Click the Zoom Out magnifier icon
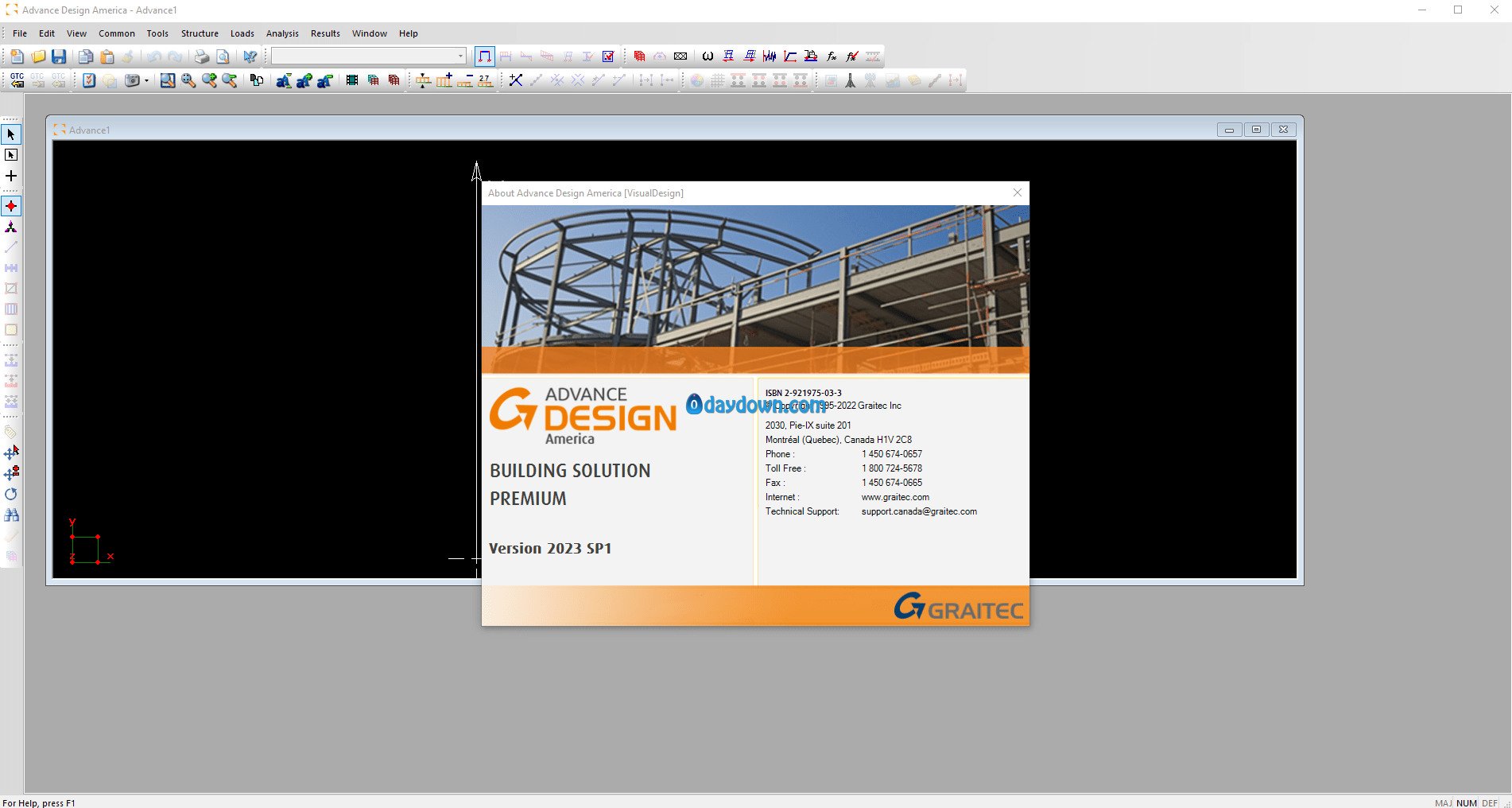Image resolution: width=1512 pixels, height=808 pixels. 230,80
